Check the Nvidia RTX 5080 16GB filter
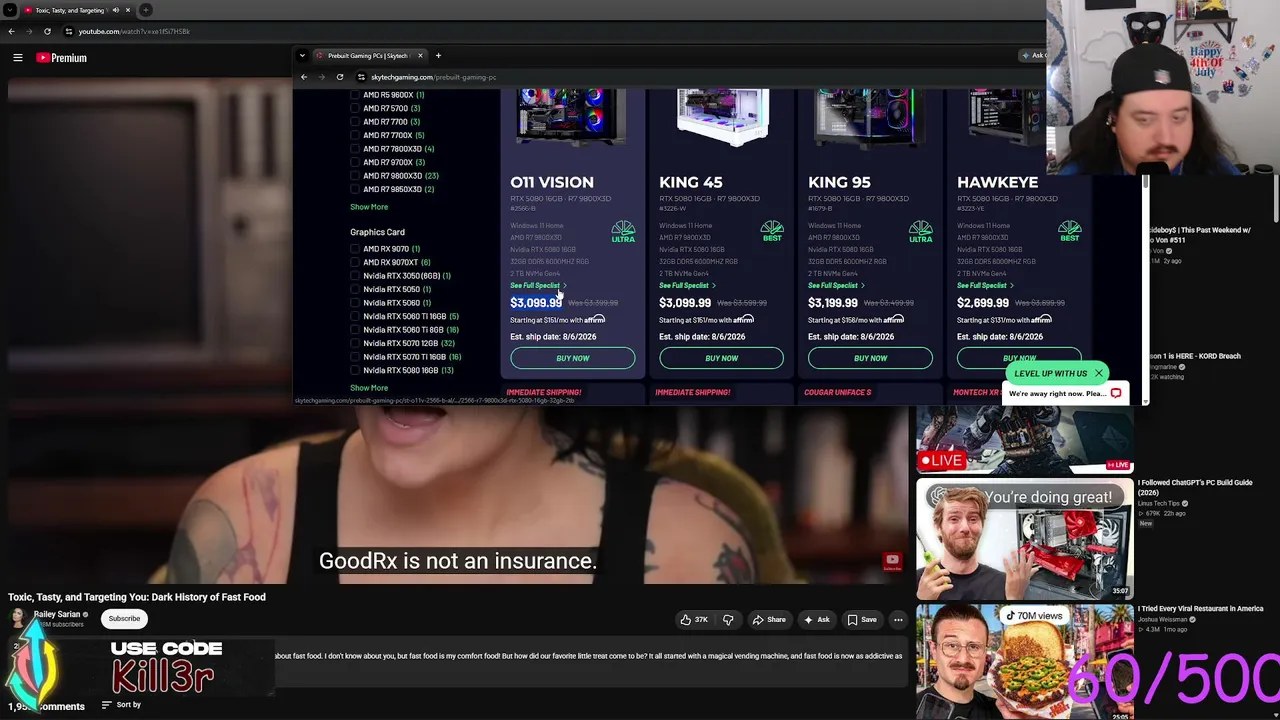Image resolution: width=1280 pixels, height=720 pixels. 355,370
